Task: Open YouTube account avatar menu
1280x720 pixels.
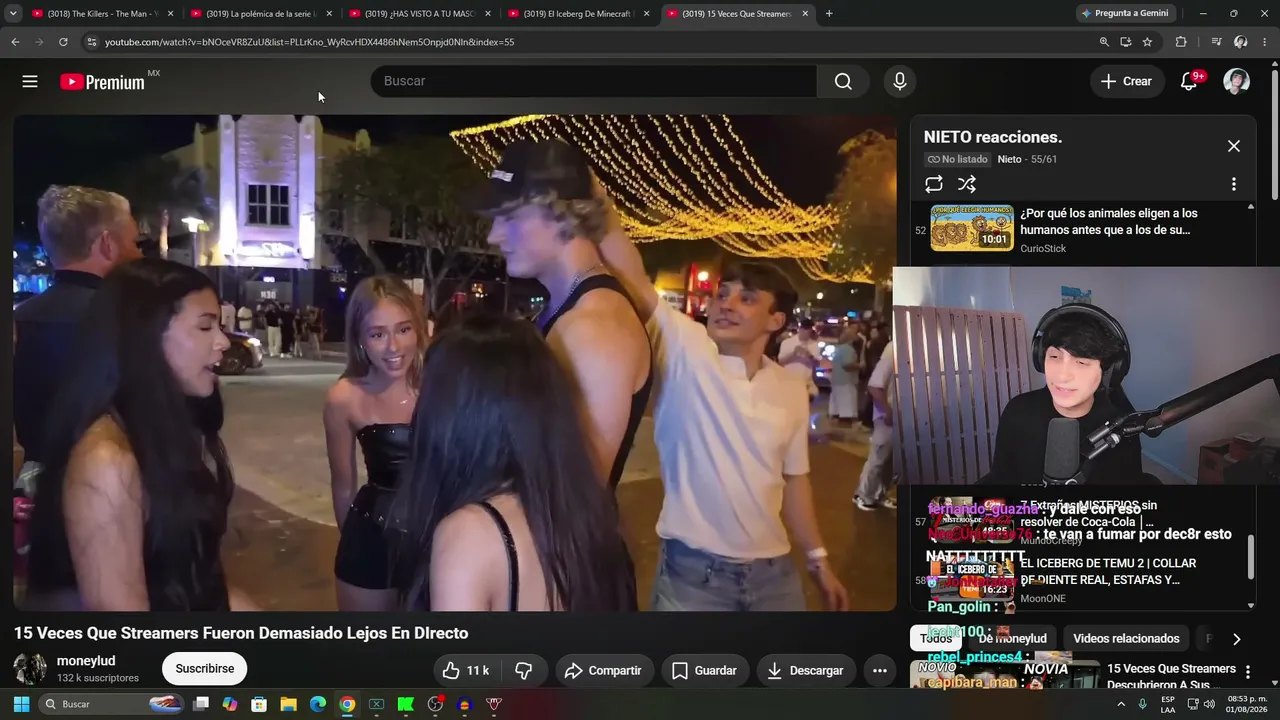Action: tap(1236, 81)
